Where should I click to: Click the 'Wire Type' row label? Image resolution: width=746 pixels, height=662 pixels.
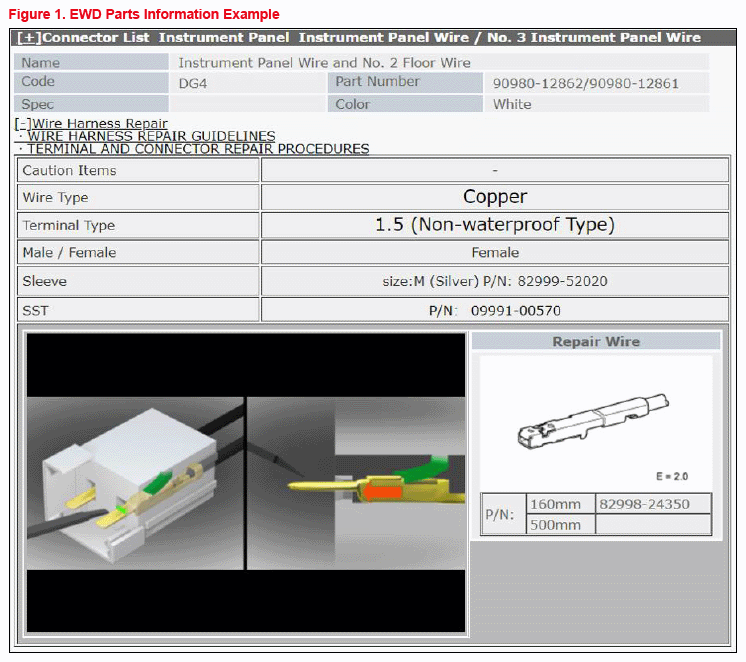point(138,198)
